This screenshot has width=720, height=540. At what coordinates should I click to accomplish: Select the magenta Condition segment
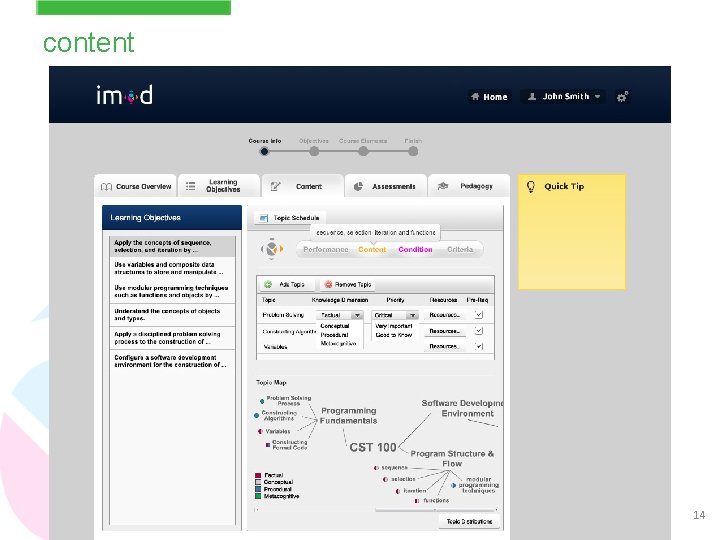coord(415,249)
